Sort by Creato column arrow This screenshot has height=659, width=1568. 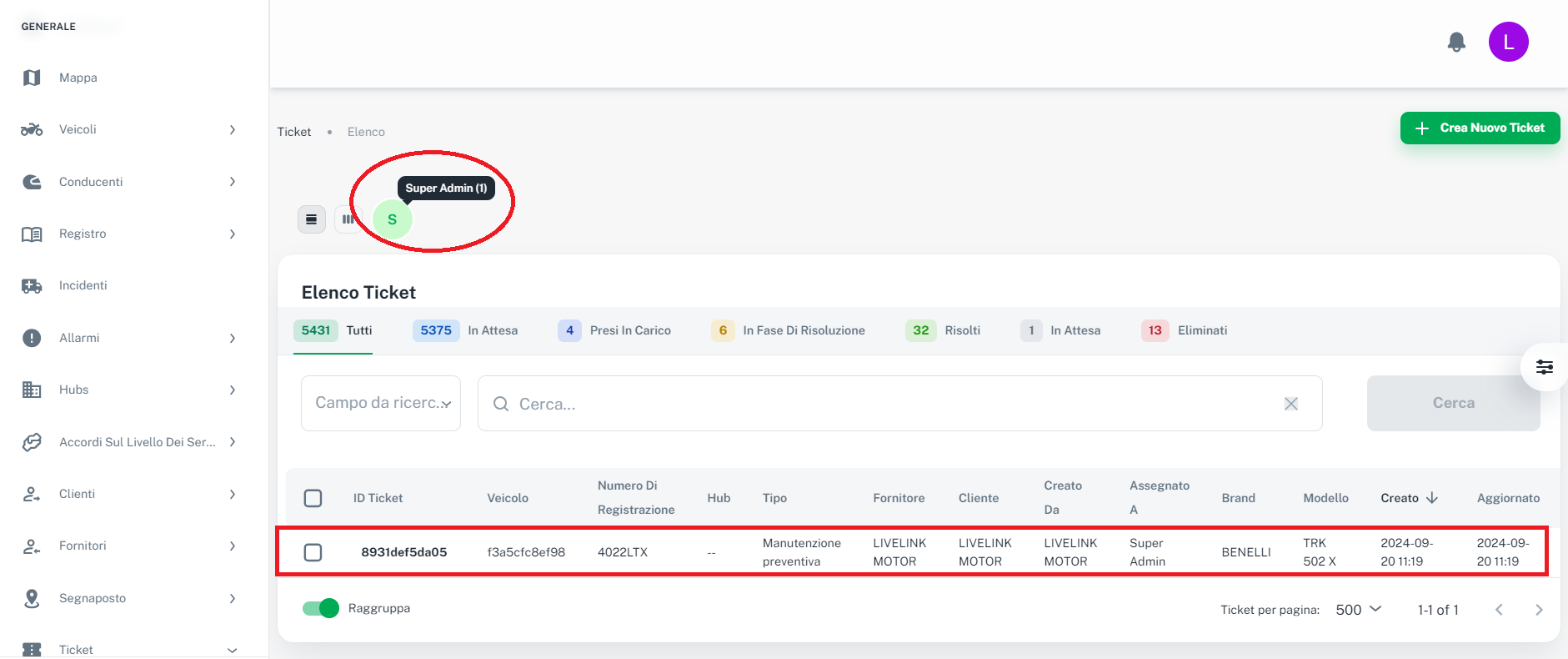(x=1432, y=498)
